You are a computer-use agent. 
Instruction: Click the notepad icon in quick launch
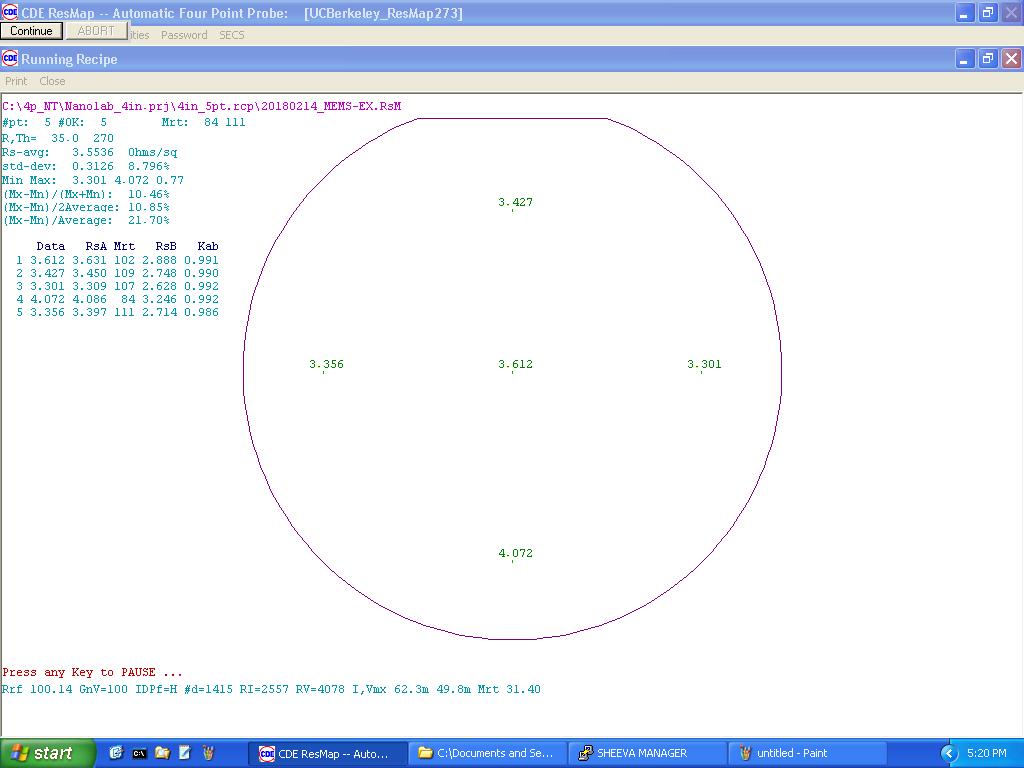click(185, 753)
